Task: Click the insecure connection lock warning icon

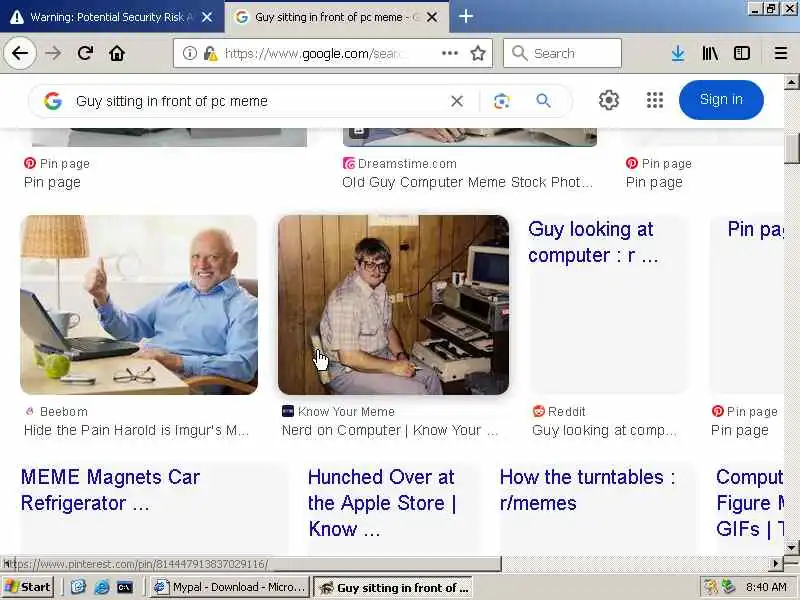Action: 210,53
